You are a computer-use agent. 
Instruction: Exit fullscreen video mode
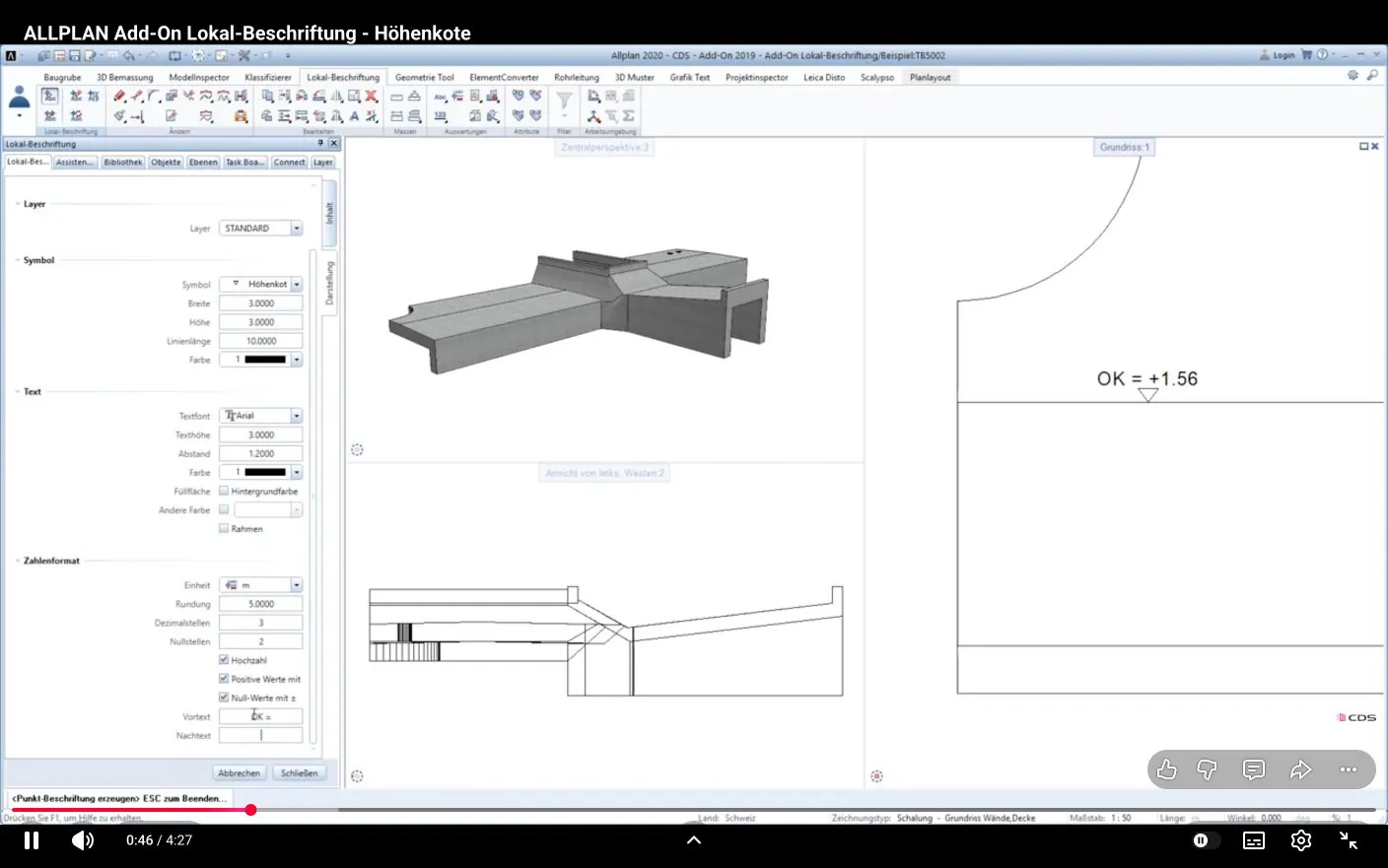1349,840
